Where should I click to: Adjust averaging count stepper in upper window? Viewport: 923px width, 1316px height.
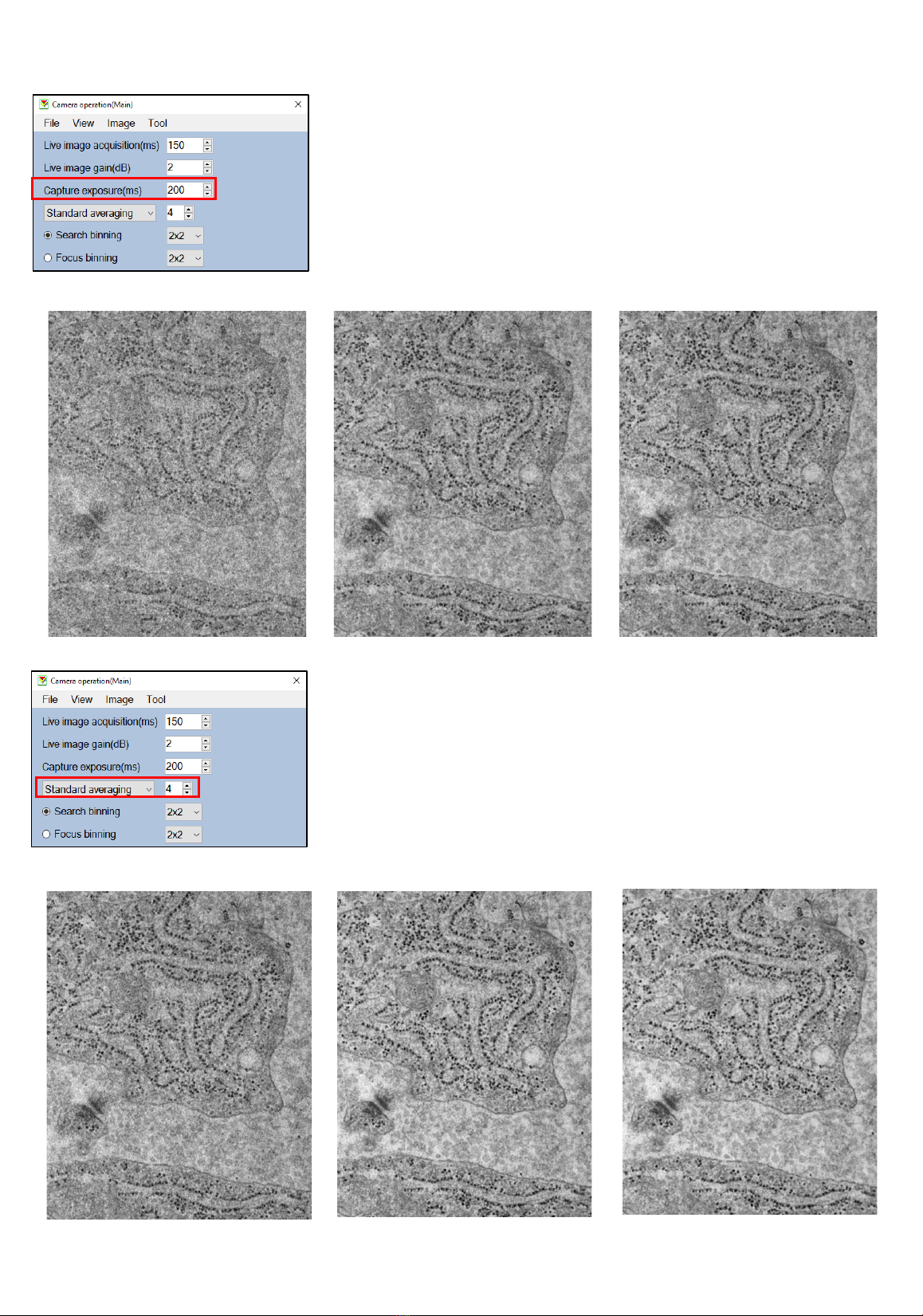point(189,213)
